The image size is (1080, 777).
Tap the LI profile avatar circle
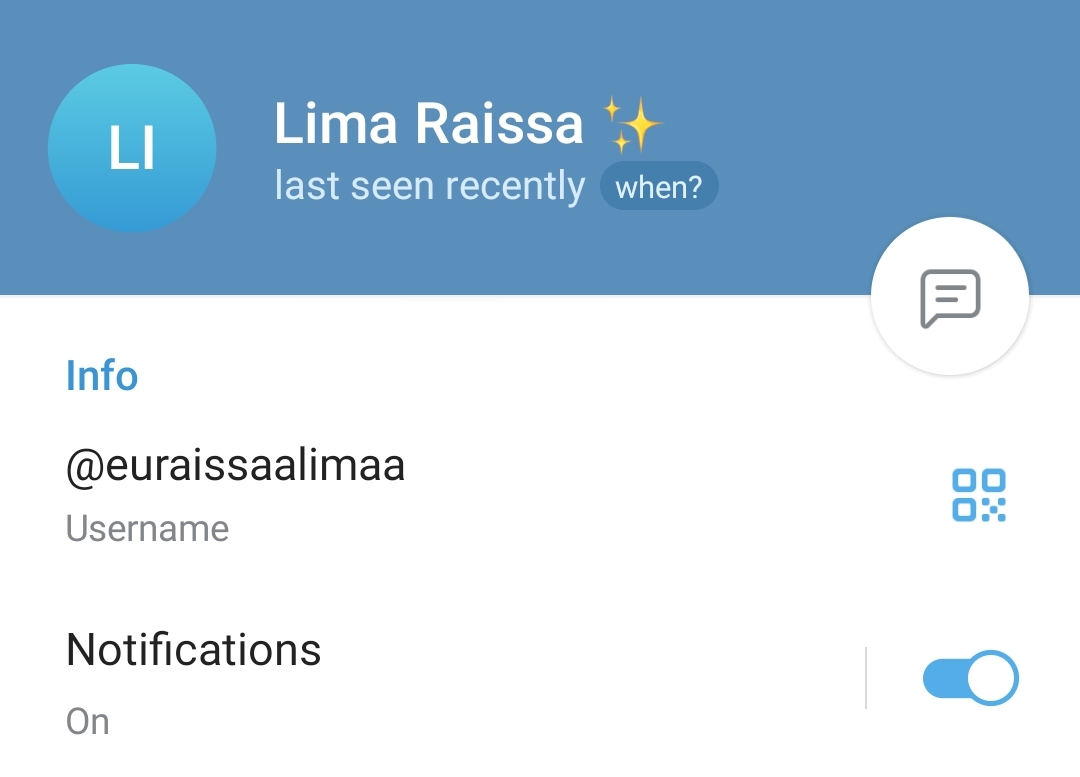[132, 148]
